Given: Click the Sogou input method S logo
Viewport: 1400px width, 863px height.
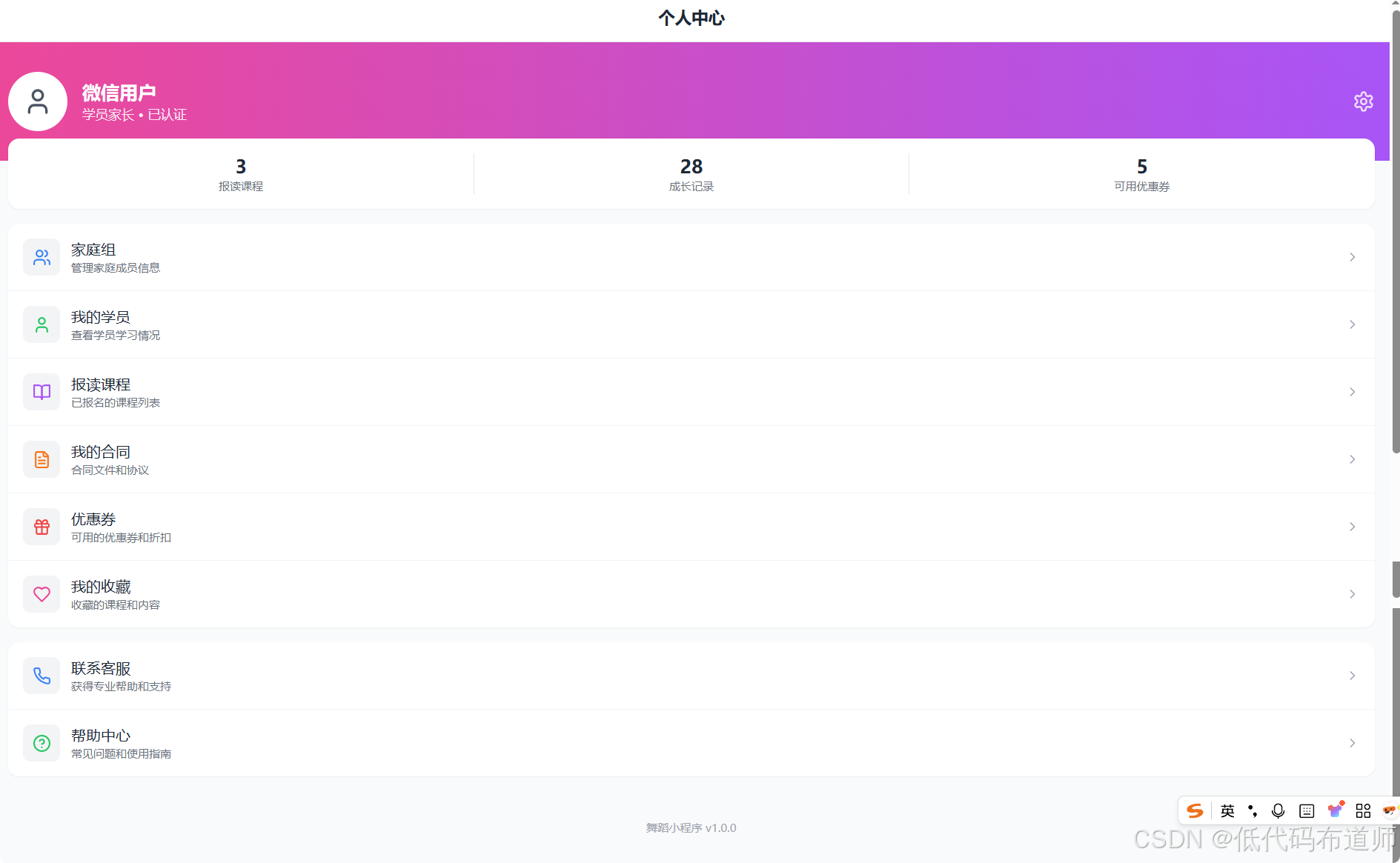Looking at the screenshot, I should point(1195,810).
